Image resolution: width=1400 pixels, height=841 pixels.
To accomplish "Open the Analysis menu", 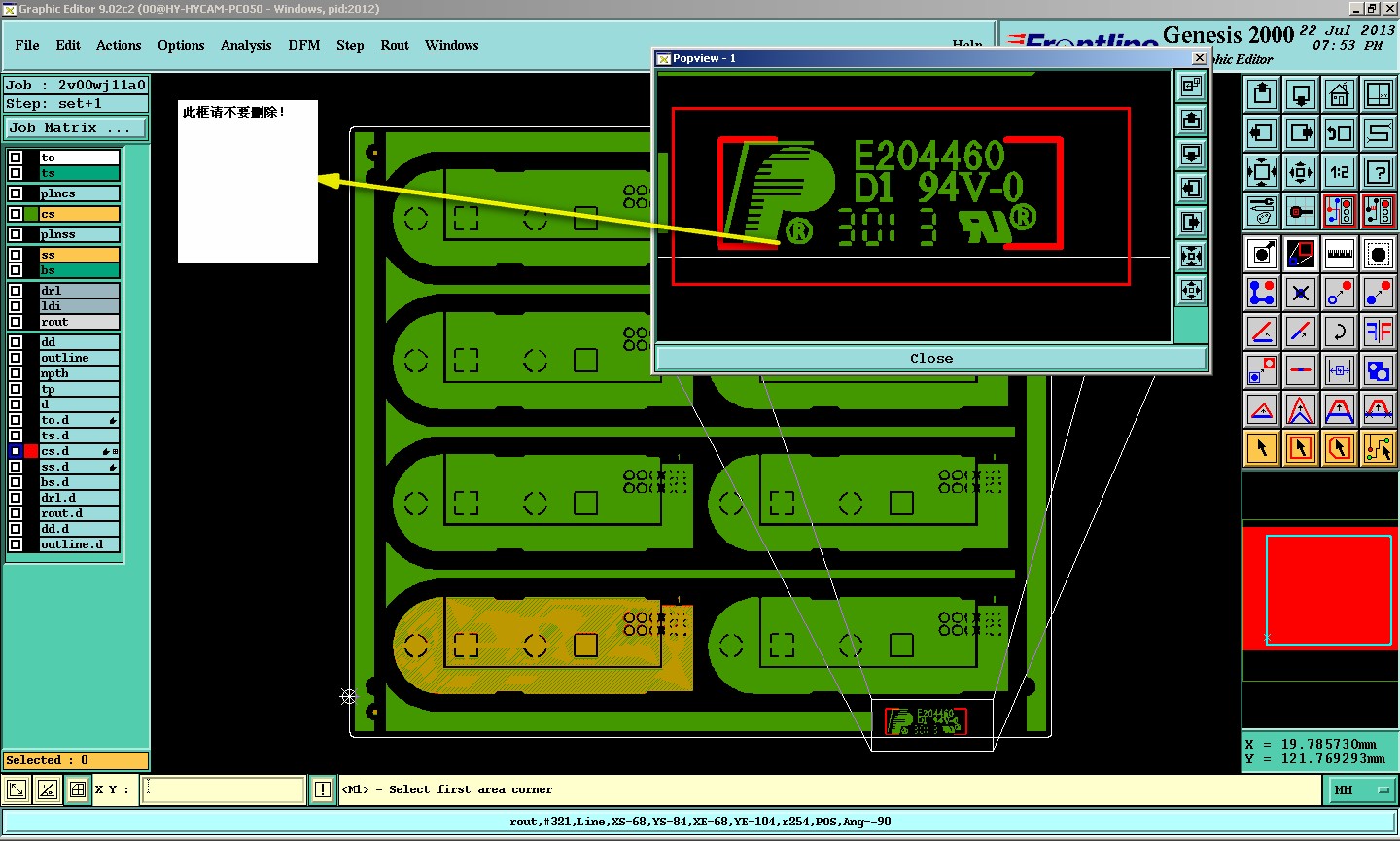I will [x=246, y=46].
